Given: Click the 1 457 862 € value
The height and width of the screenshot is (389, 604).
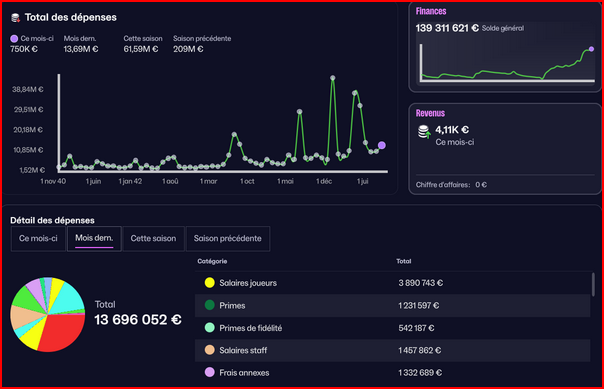Looking at the screenshot, I should click(x=420, y=350).
